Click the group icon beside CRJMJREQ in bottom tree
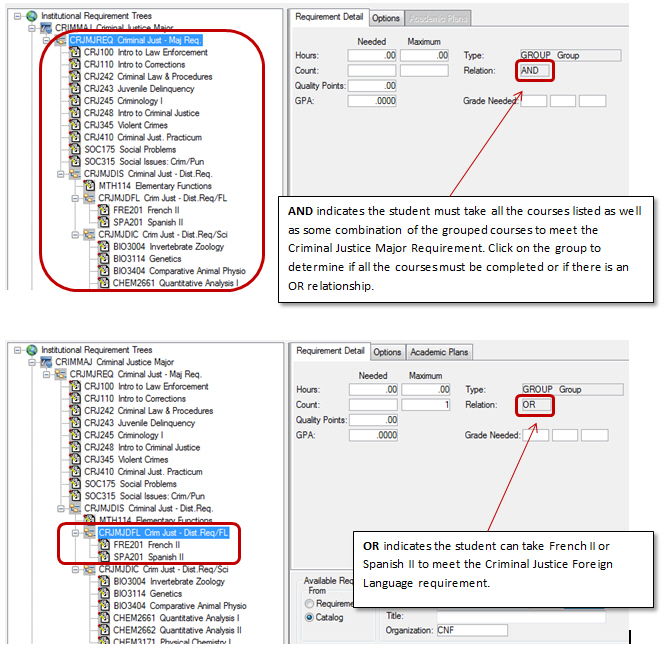Image resolution: width=665 pixels, height=653 pixels. (61, 374)
